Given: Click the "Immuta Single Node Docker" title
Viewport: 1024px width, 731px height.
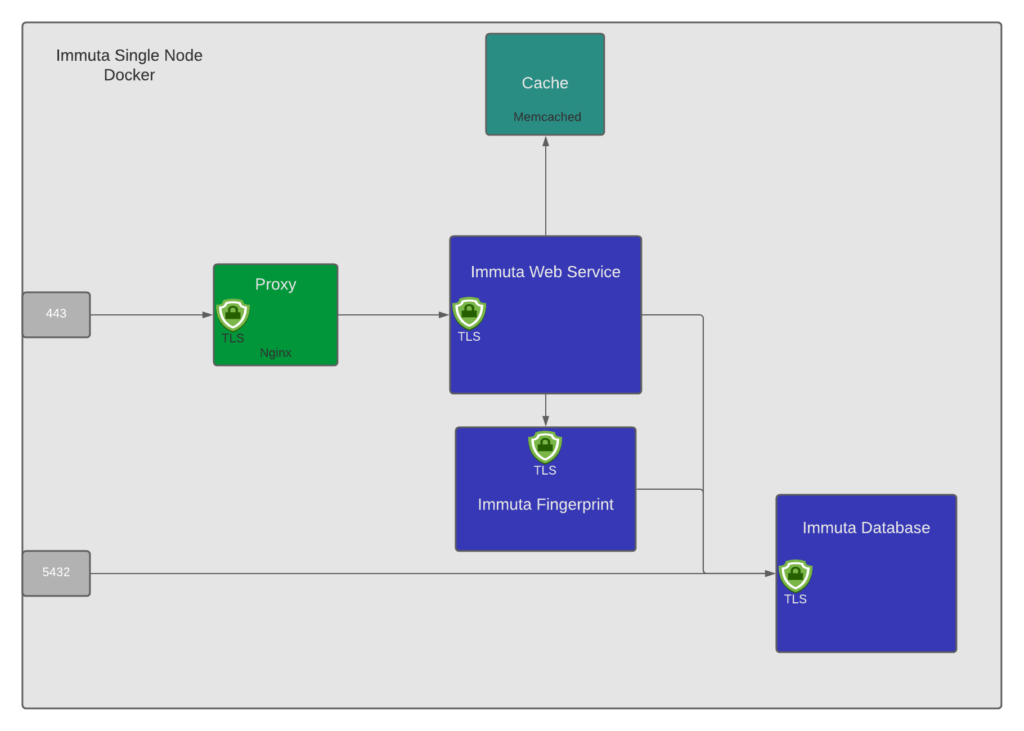Looking at the screenshot, I should pyautogui.click(x=129, y=65).
